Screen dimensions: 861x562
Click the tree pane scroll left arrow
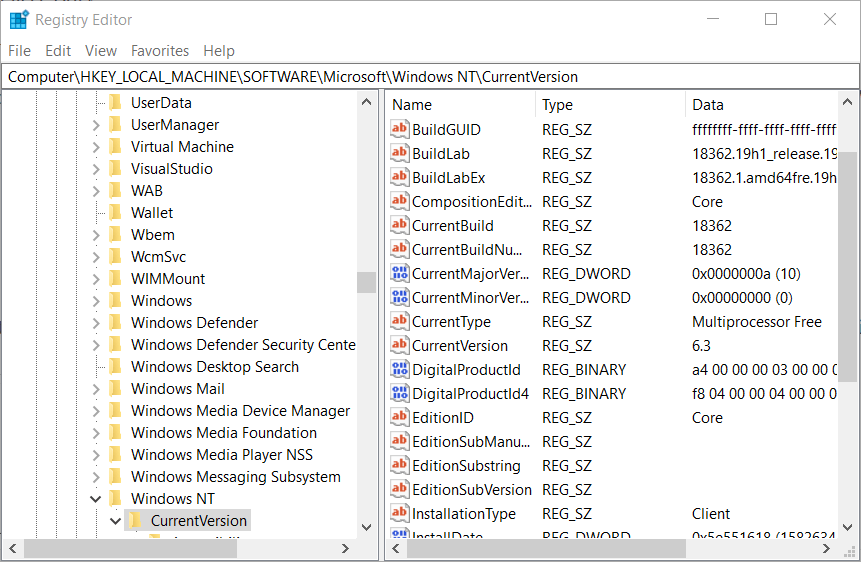pyautogui.click(x=13, y=548)
